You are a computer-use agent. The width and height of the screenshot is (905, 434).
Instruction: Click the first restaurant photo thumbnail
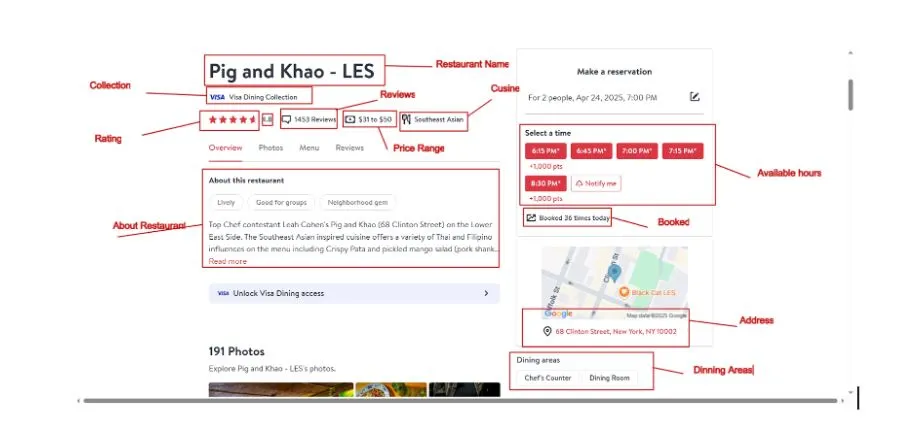tap(281, 390)
